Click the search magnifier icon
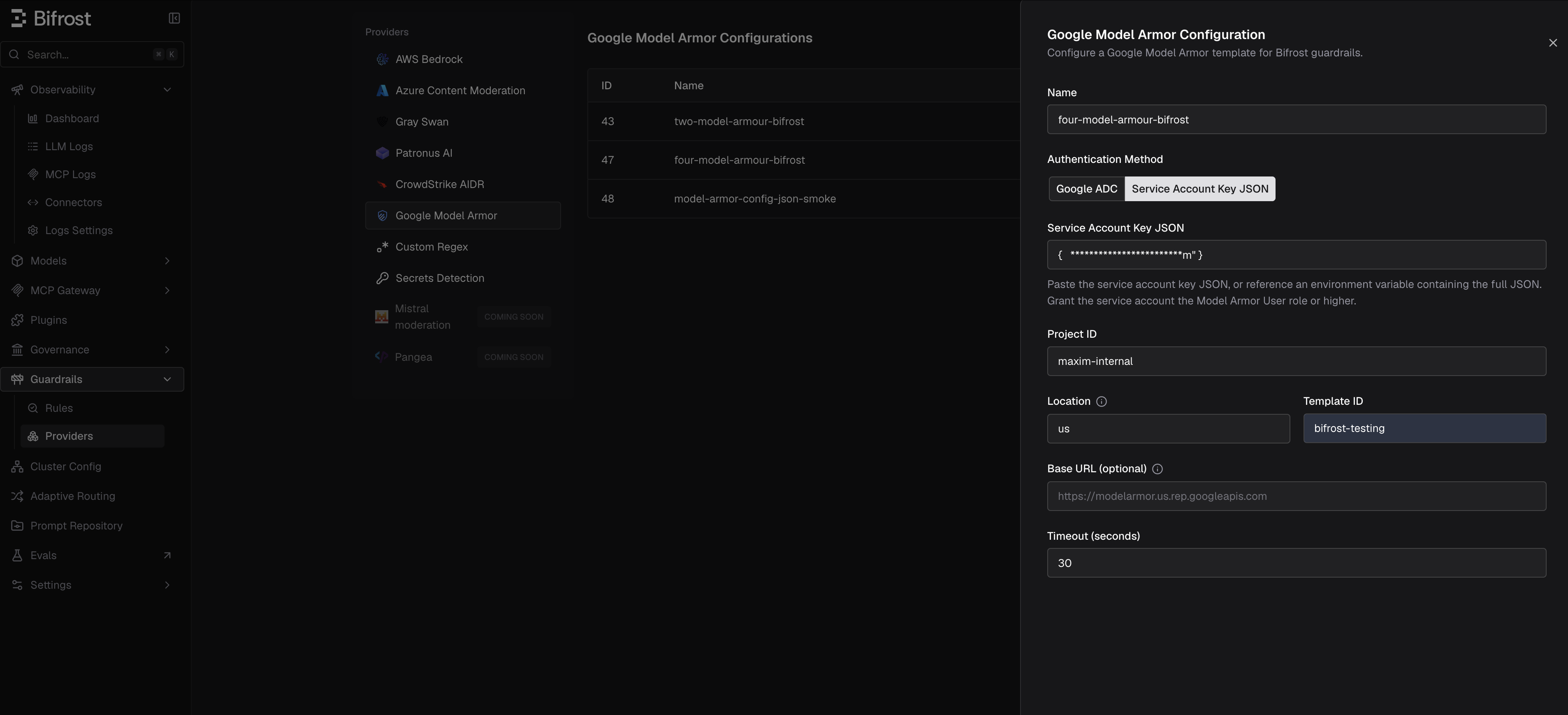1568x715 pixels. coord(15,54)
